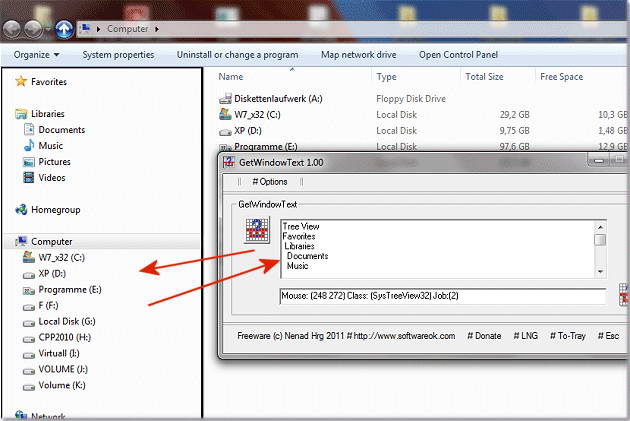This screenshot has width=630, height=421.
Task: Click Map network drive in the toolbar
Action: point(358,55)
